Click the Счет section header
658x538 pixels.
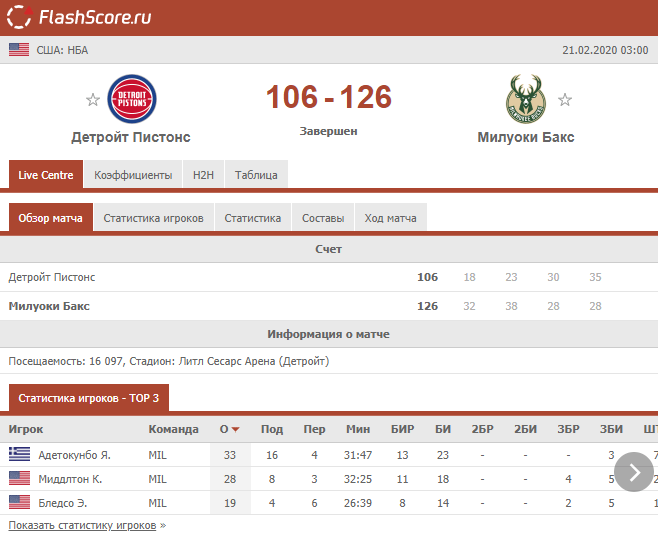click(329, 249)
